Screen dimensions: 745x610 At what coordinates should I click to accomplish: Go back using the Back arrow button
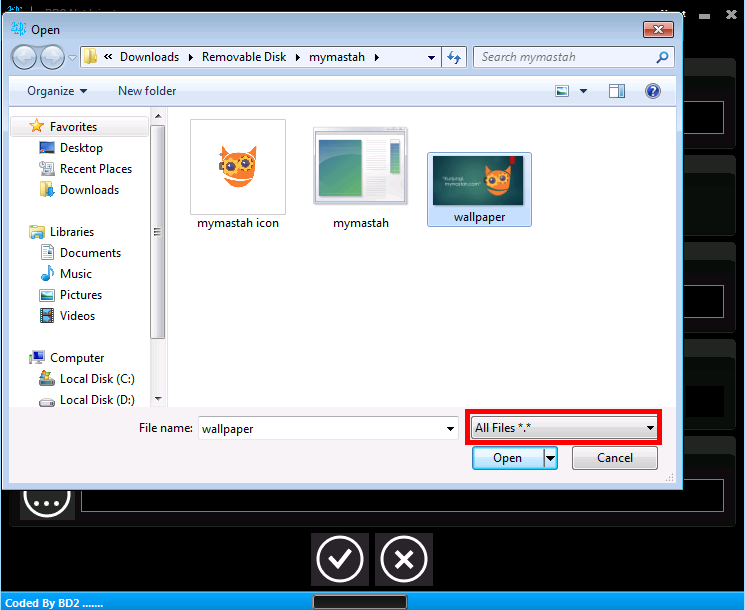click(24, 57)
